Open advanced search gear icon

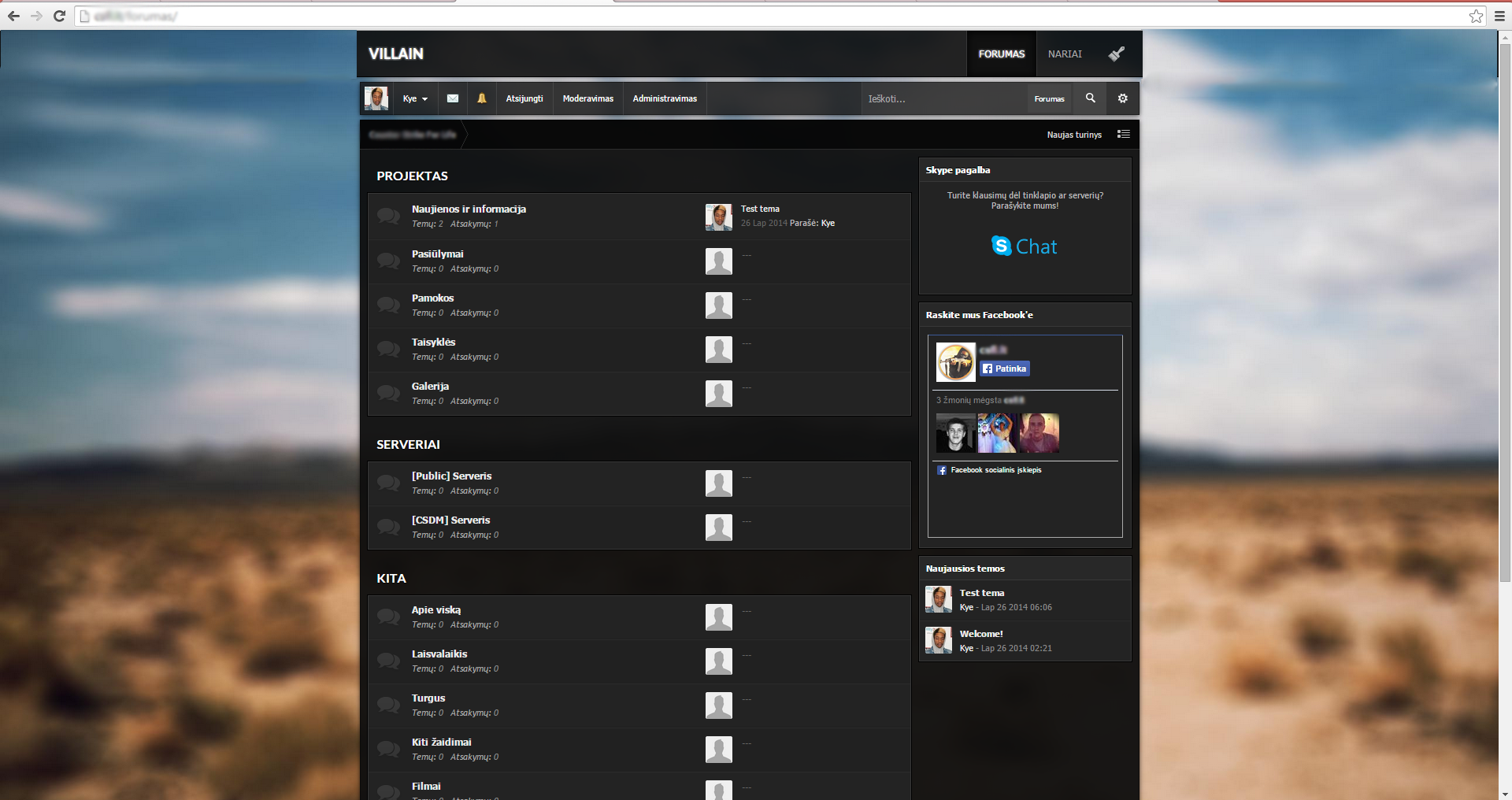pyautogui.click(x=1123, y=98)
